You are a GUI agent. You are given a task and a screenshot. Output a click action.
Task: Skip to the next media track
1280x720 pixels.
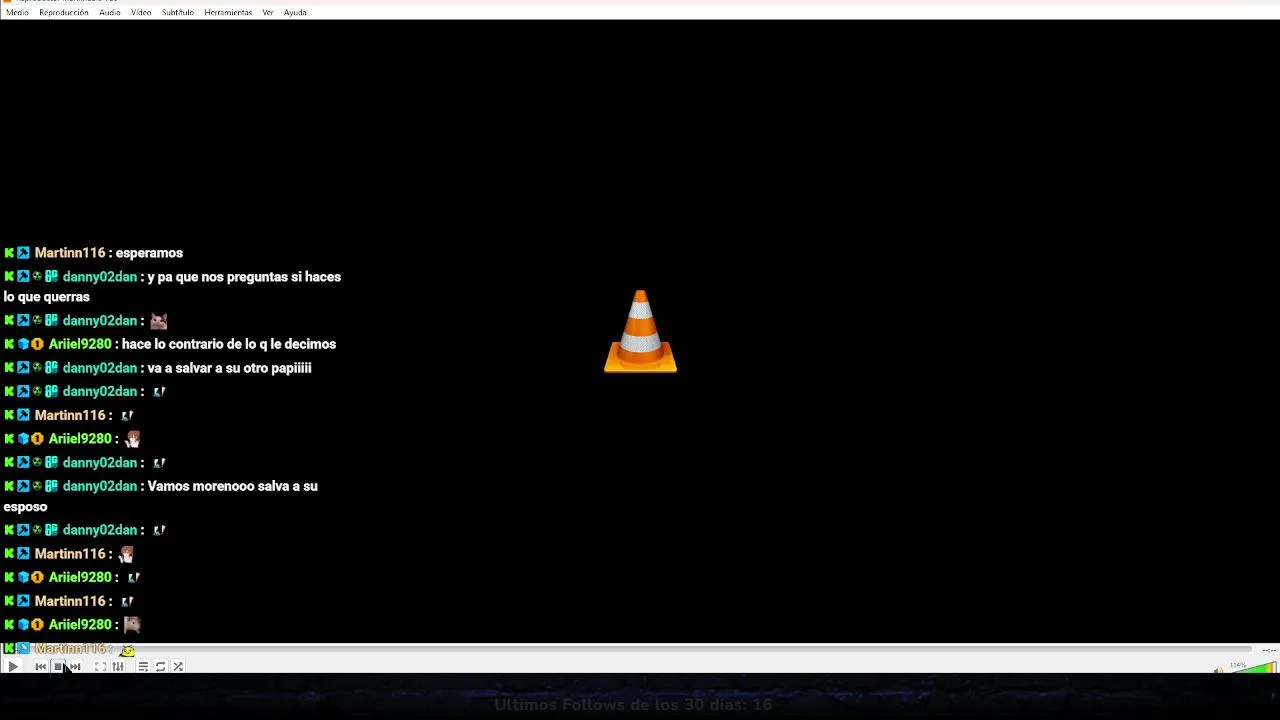point(75,667)
